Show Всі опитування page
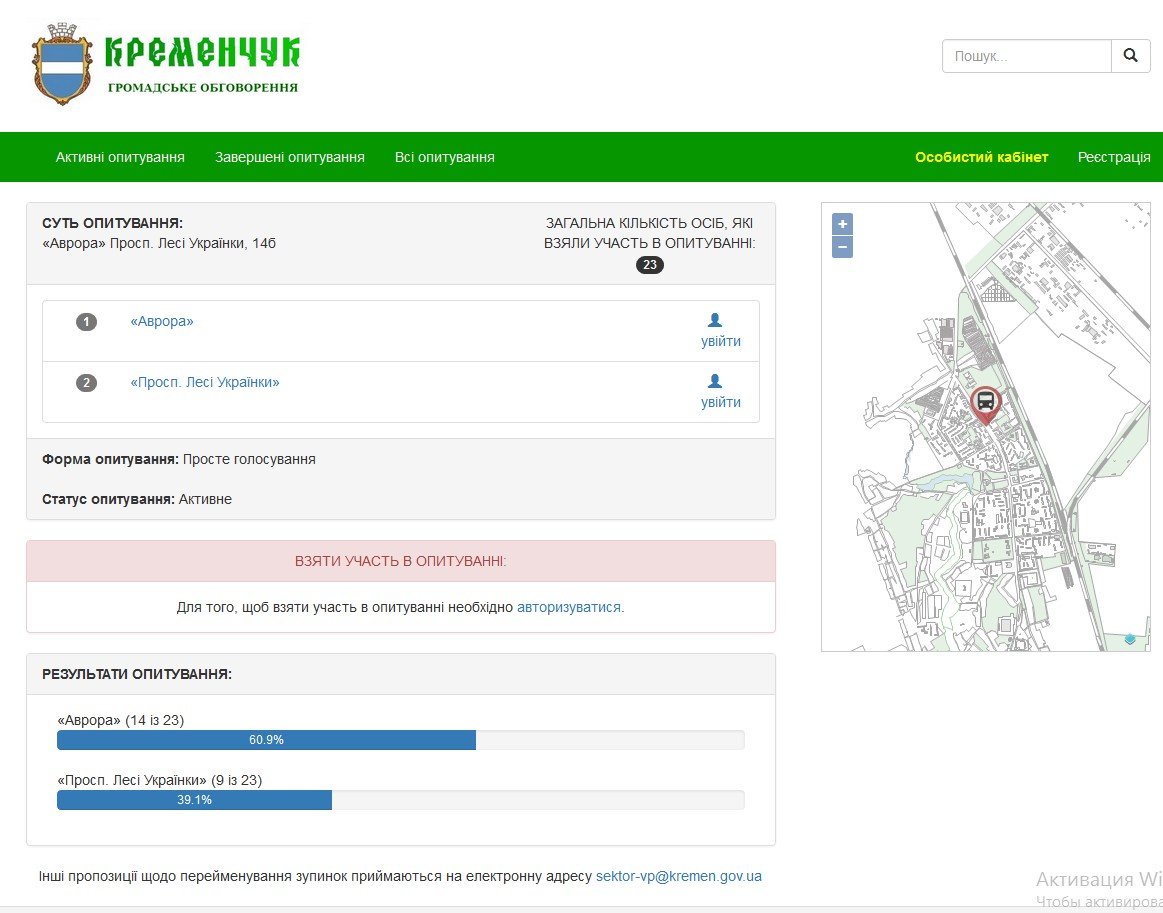This screenshot has width=1163, height=913. tap(444, 157)
